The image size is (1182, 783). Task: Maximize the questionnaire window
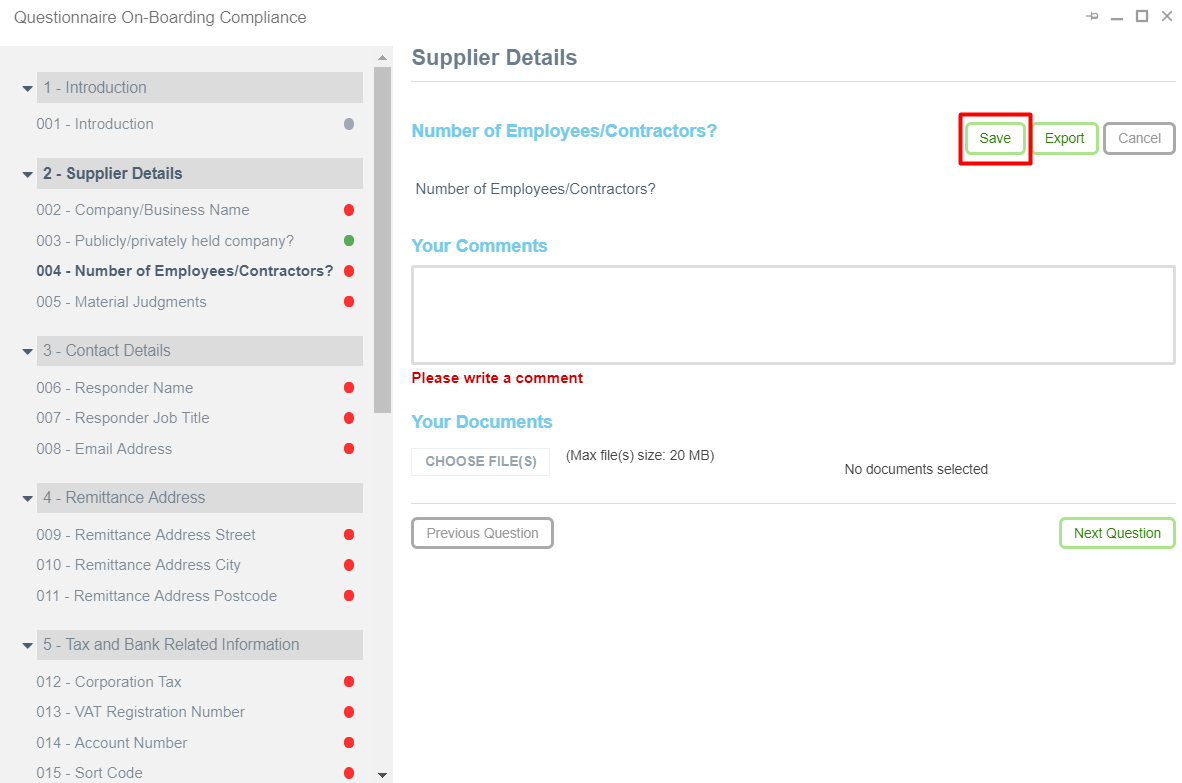[x=1141, y=16]
